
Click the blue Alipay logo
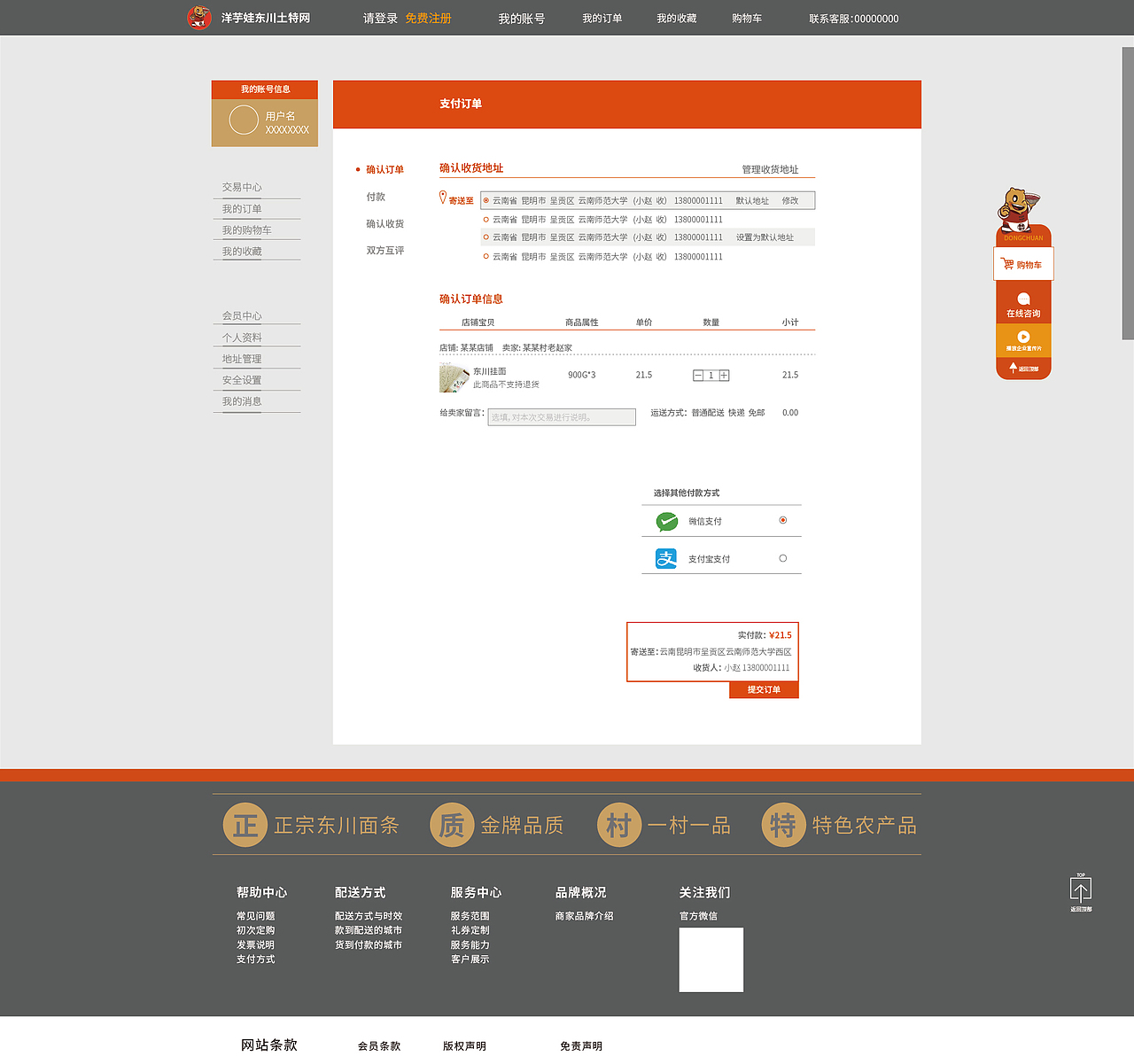pos(666,558)
